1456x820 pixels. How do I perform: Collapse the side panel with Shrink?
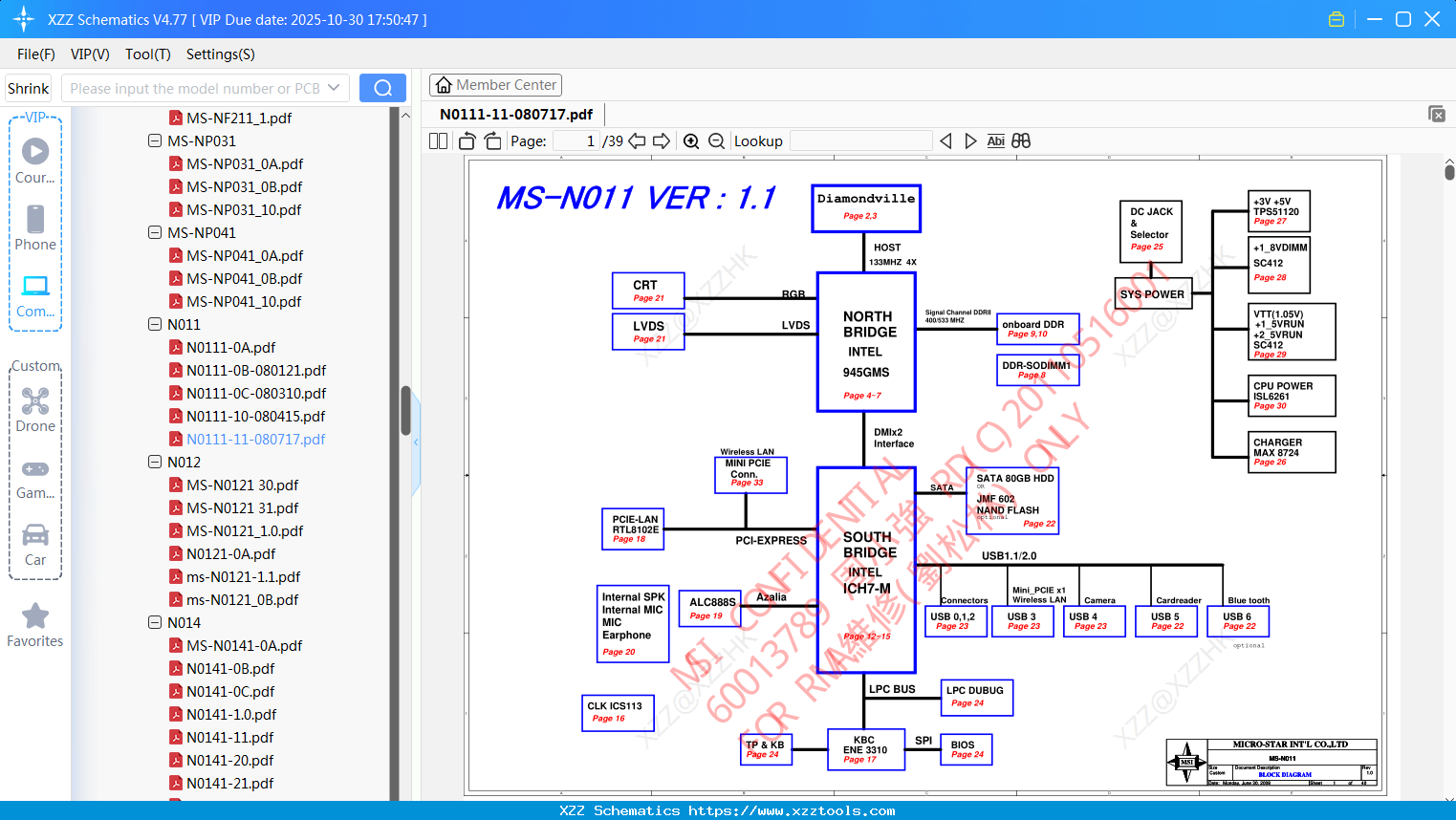pyautogui.click(x=28, y=88)
